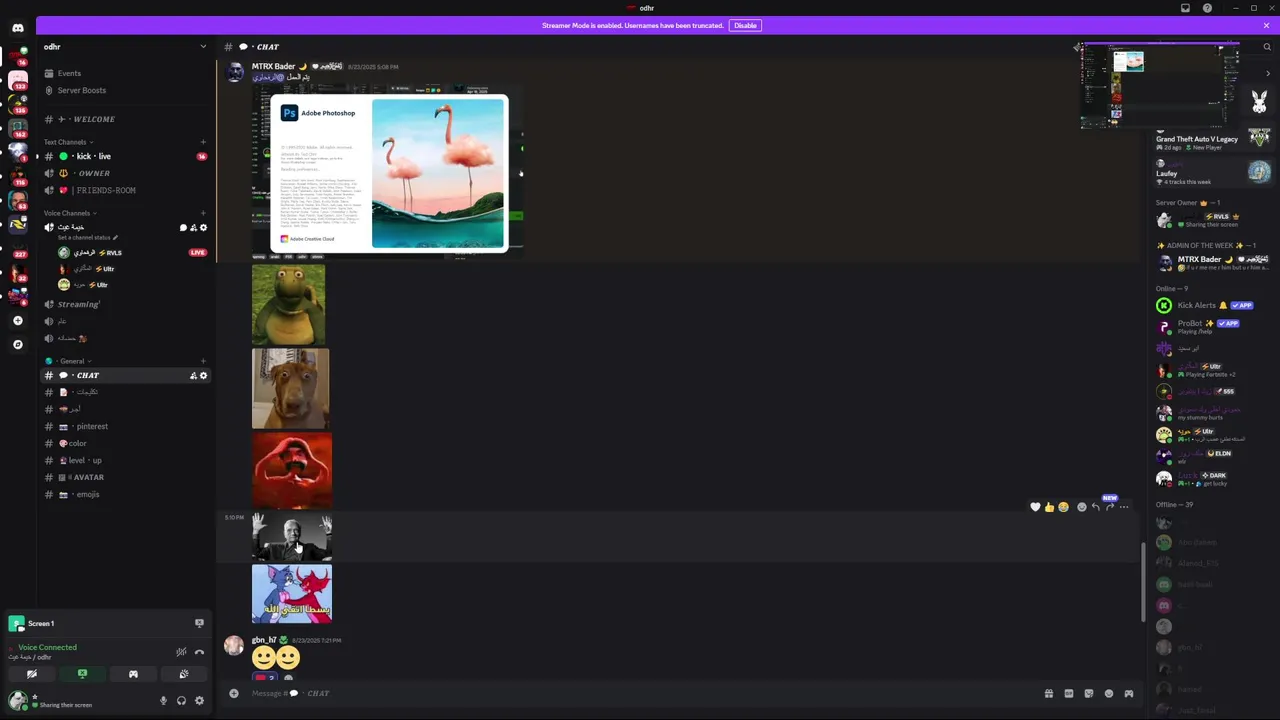Open Discord direct messages home icon
Image resolution: width=1280 pixels, height=720 pixels.
pyautogui.click(x=18, y=28)
